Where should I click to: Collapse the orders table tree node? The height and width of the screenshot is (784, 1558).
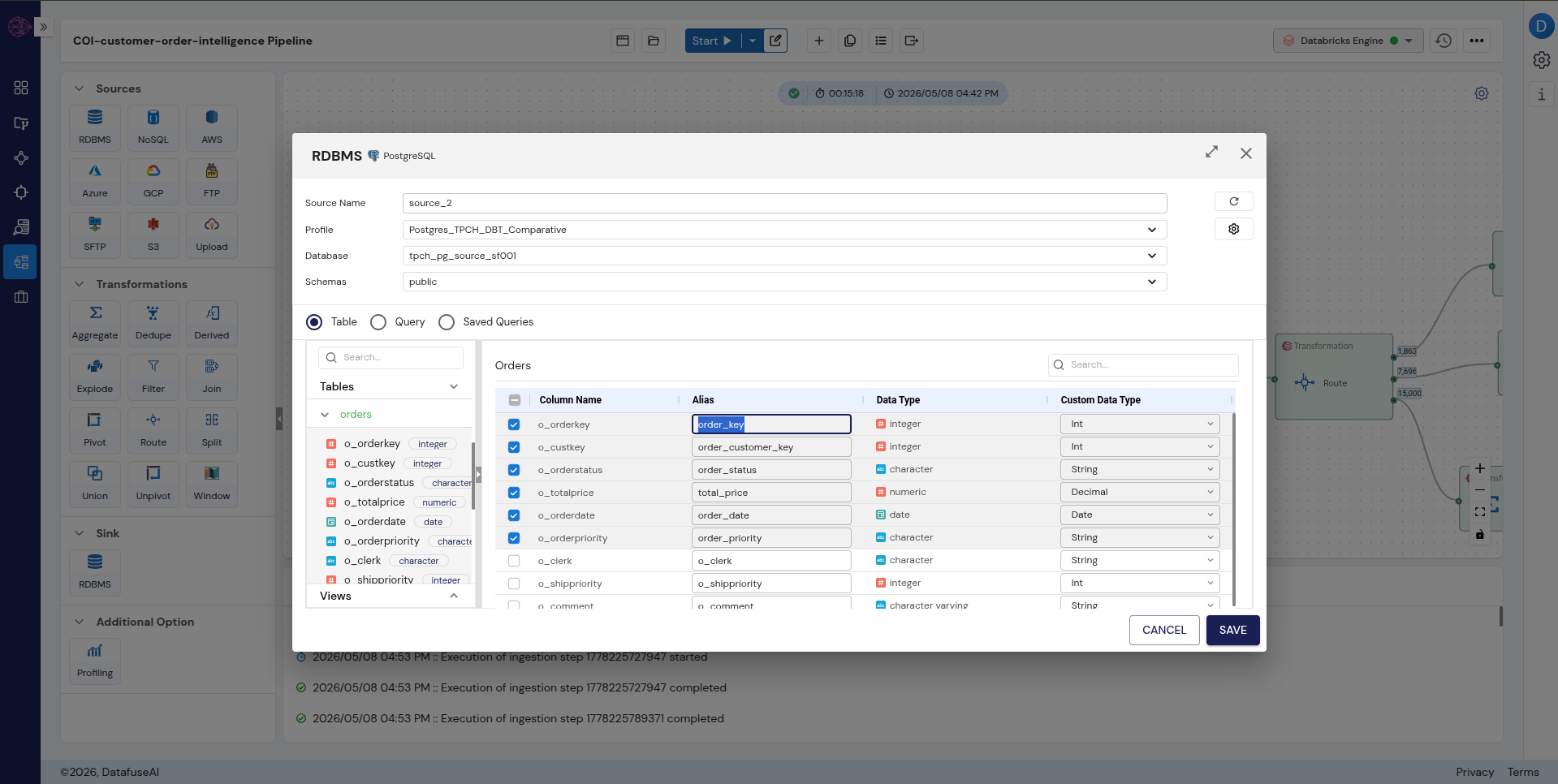click(325, 415)
